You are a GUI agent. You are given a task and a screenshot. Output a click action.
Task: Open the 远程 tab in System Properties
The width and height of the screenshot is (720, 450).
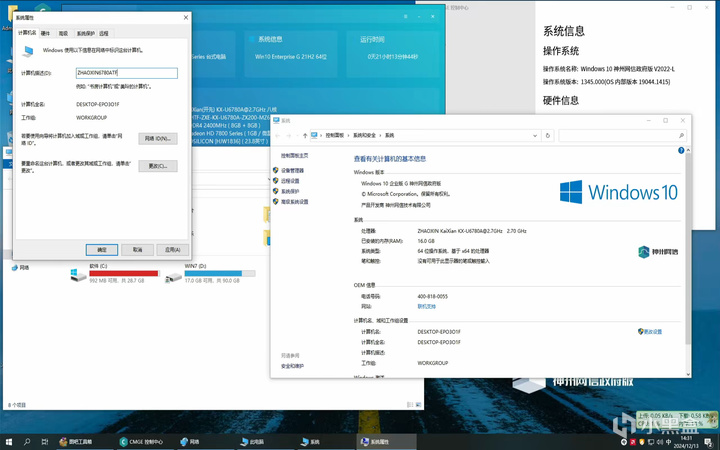tap(104, 33)
